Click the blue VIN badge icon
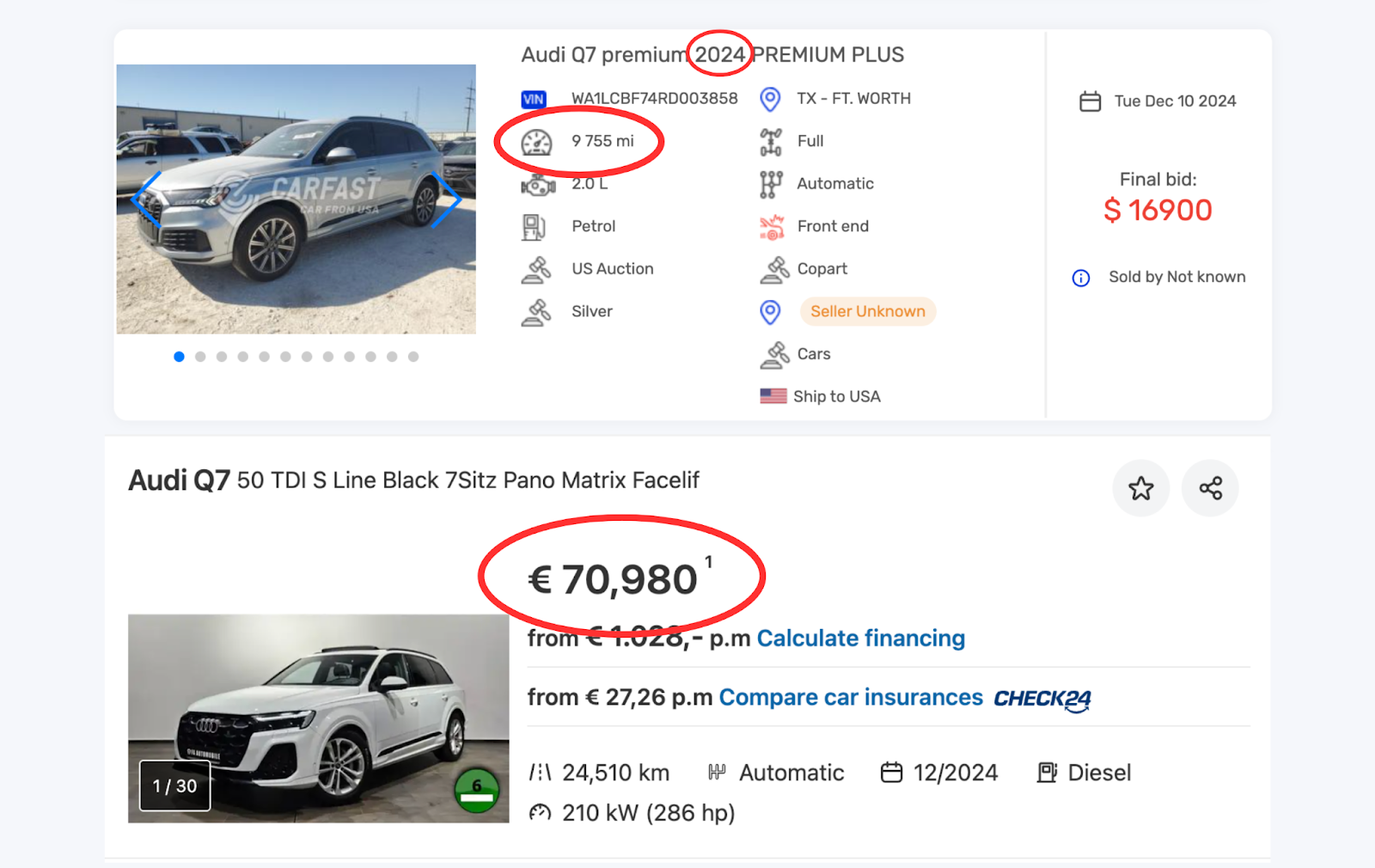The height and width of the screenshot is (868, 1375). point(534,99)
